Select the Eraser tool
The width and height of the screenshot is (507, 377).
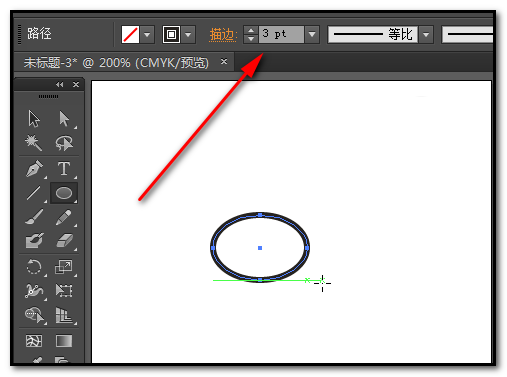click(64, 240)
